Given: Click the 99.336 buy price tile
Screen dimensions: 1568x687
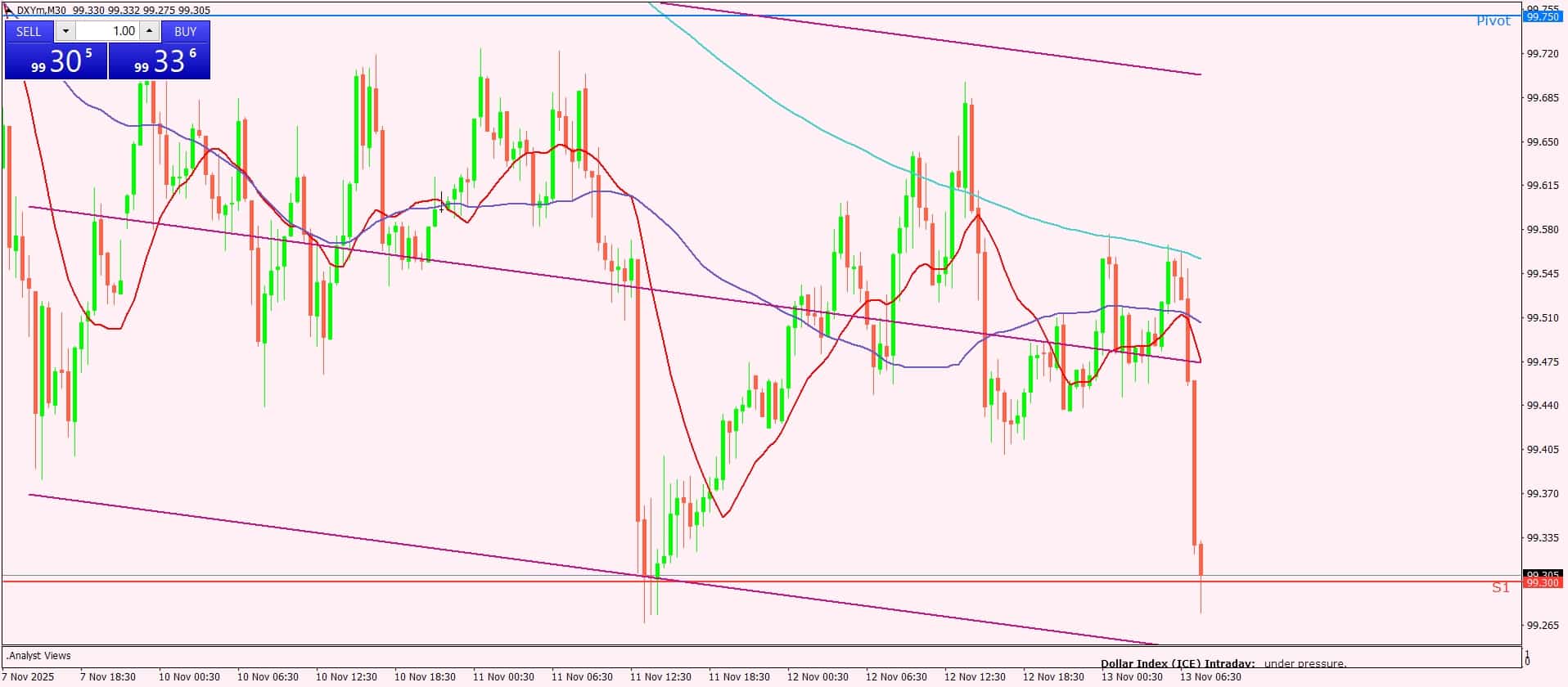Looking at the screenshot, I should pyautogui.click(x=160, y=61).
